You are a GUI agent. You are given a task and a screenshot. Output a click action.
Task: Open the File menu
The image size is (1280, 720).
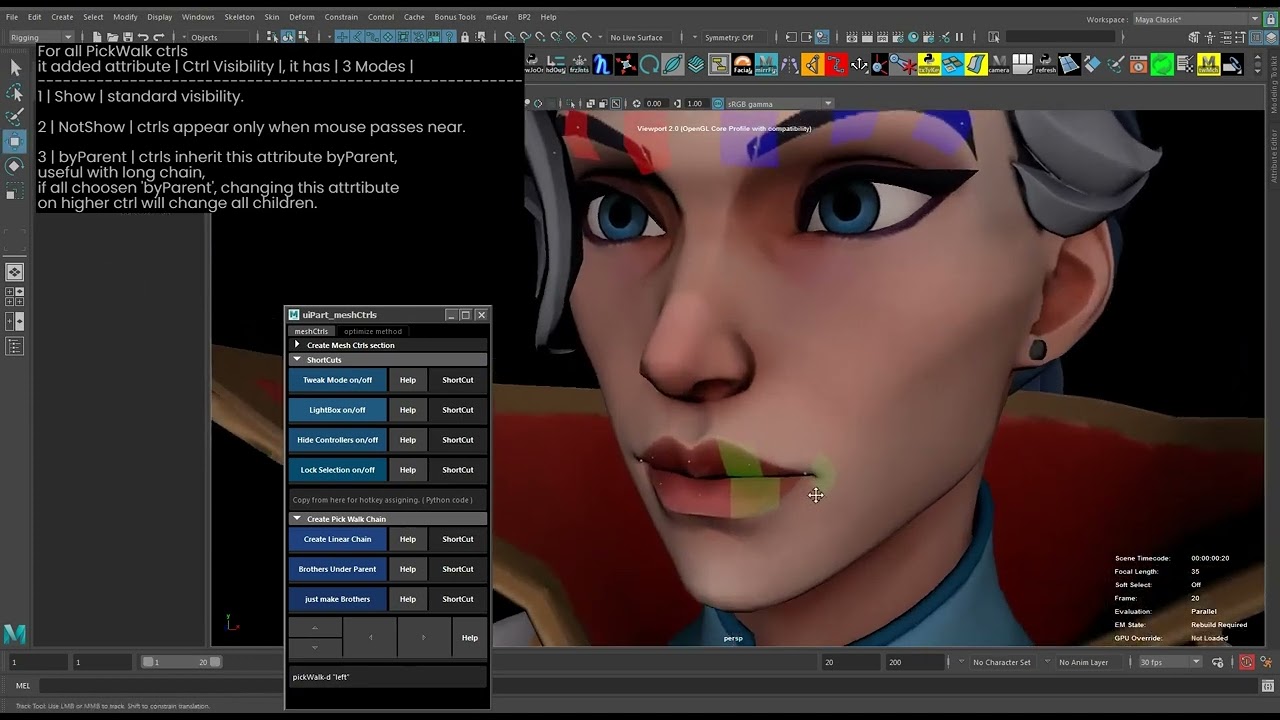point(12,17)
